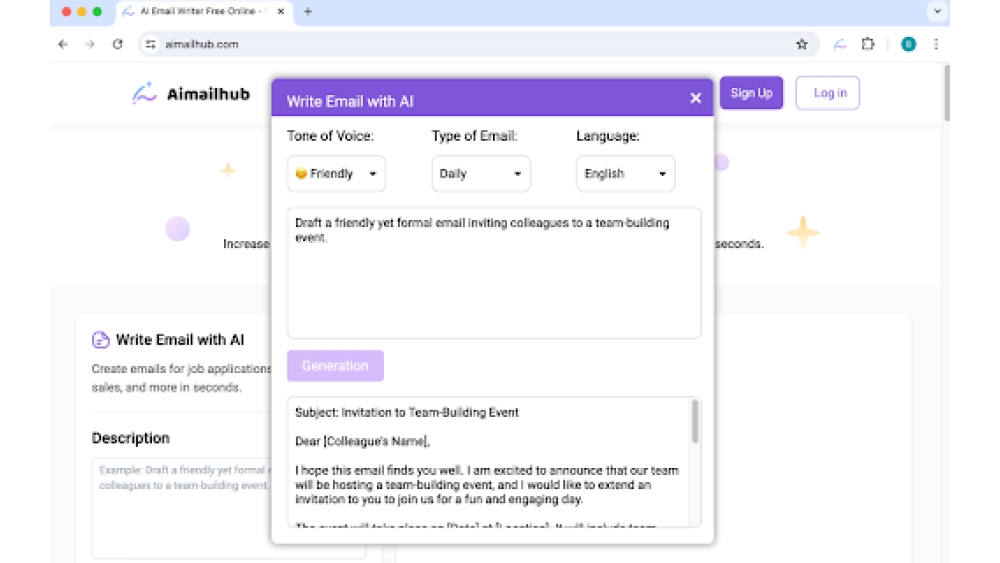Image resolution: width=1000 pixels, height=563 pixels.
Task: Click the Log in button
Action: tap(828, 93)
